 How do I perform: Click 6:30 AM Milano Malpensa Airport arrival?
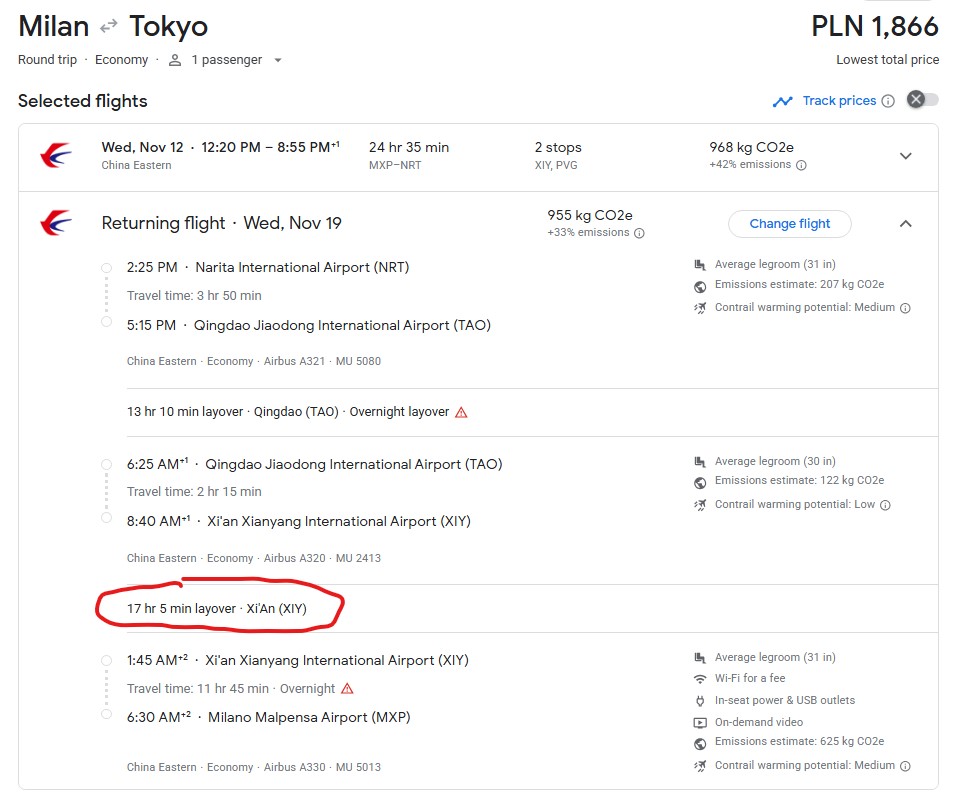pos(268,717)
